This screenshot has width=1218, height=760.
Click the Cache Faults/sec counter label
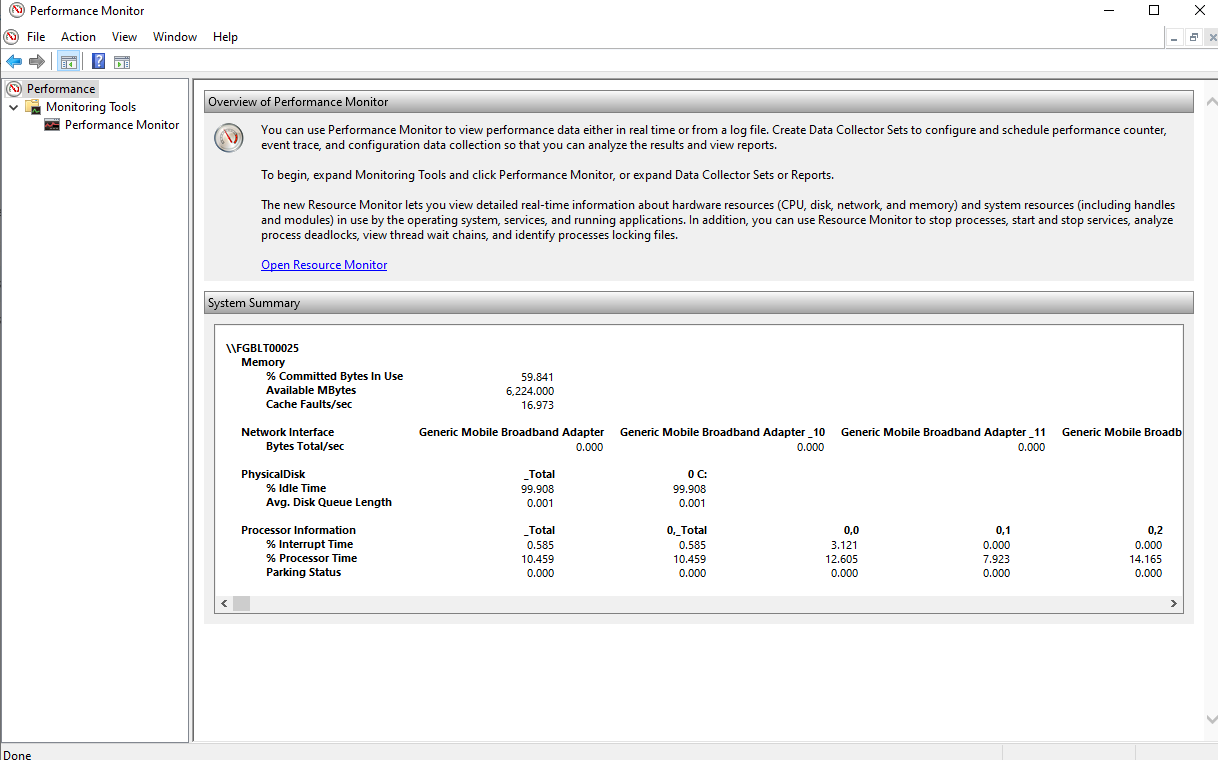coord(309,404)
